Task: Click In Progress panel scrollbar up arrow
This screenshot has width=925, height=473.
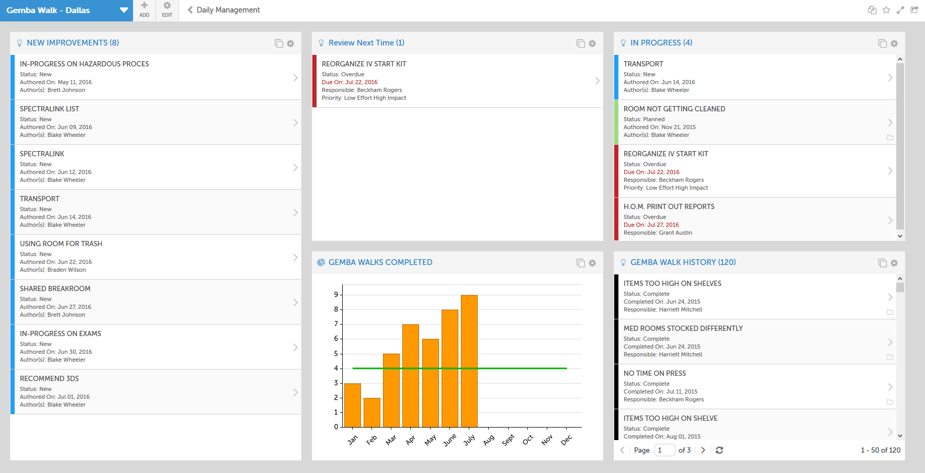Action: pyautogui.click(x=900, y=58)
